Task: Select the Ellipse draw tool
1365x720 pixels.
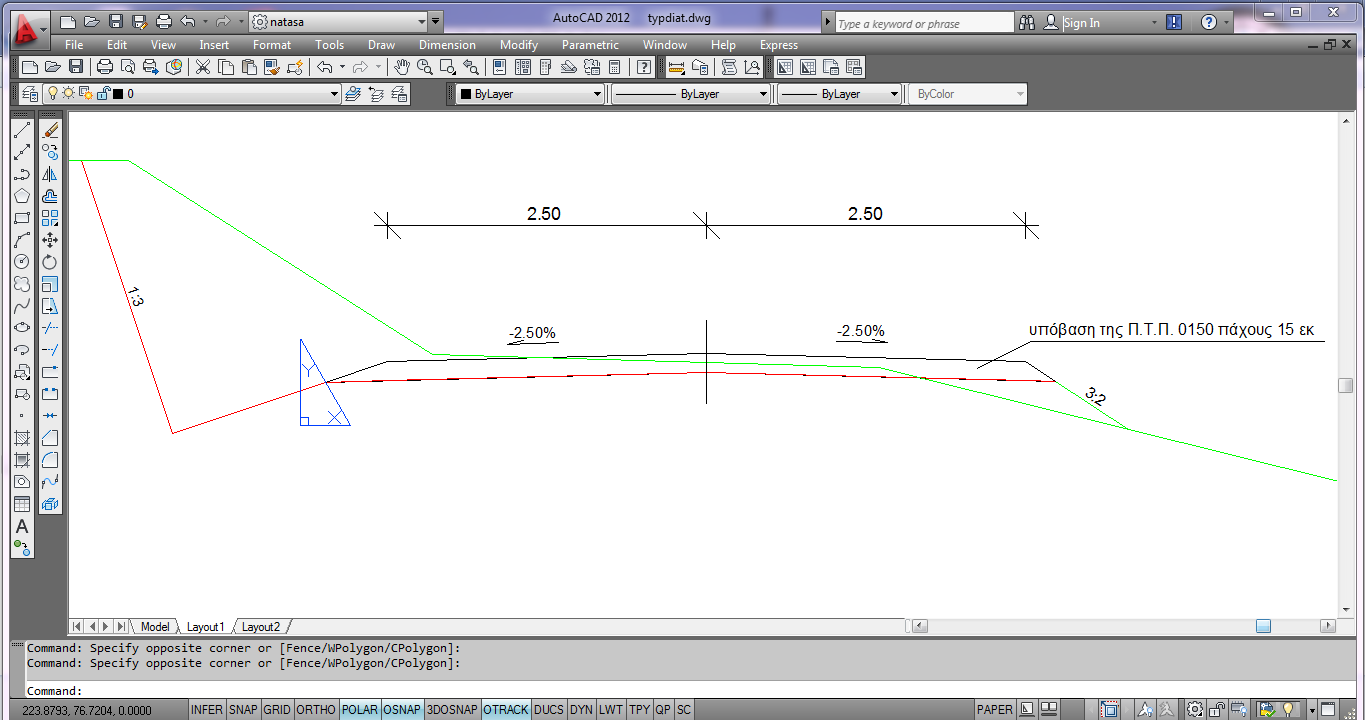Action: (22, 328)
